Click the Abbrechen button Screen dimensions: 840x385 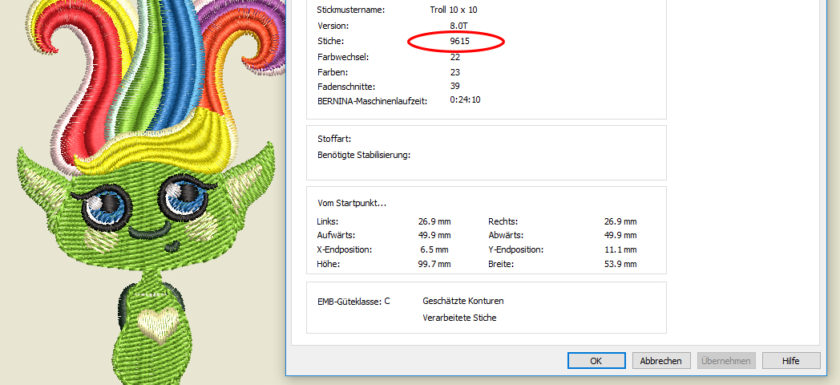(661, 360)
